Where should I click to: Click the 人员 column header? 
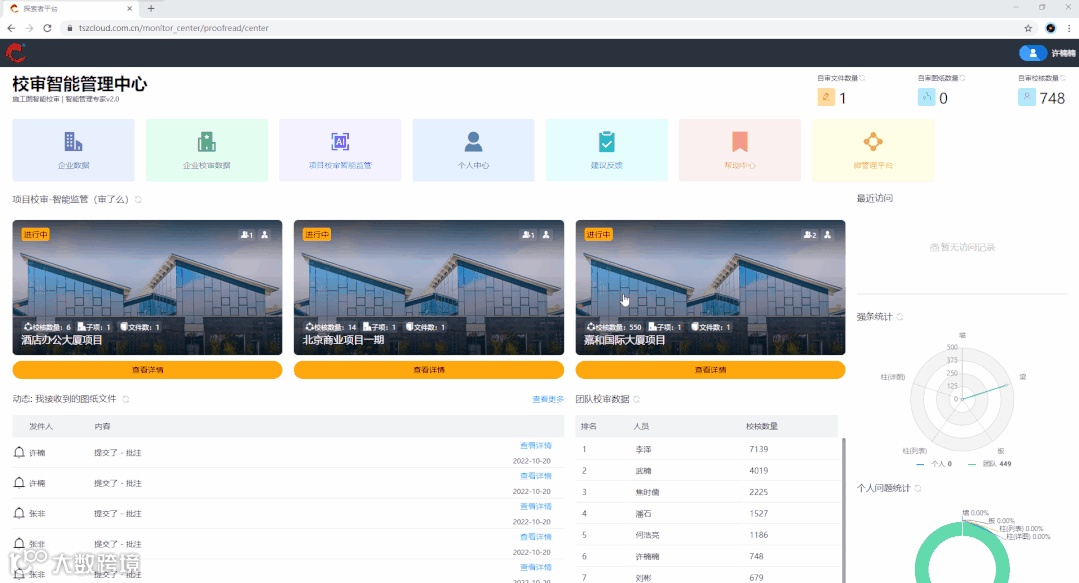[641, 426]
